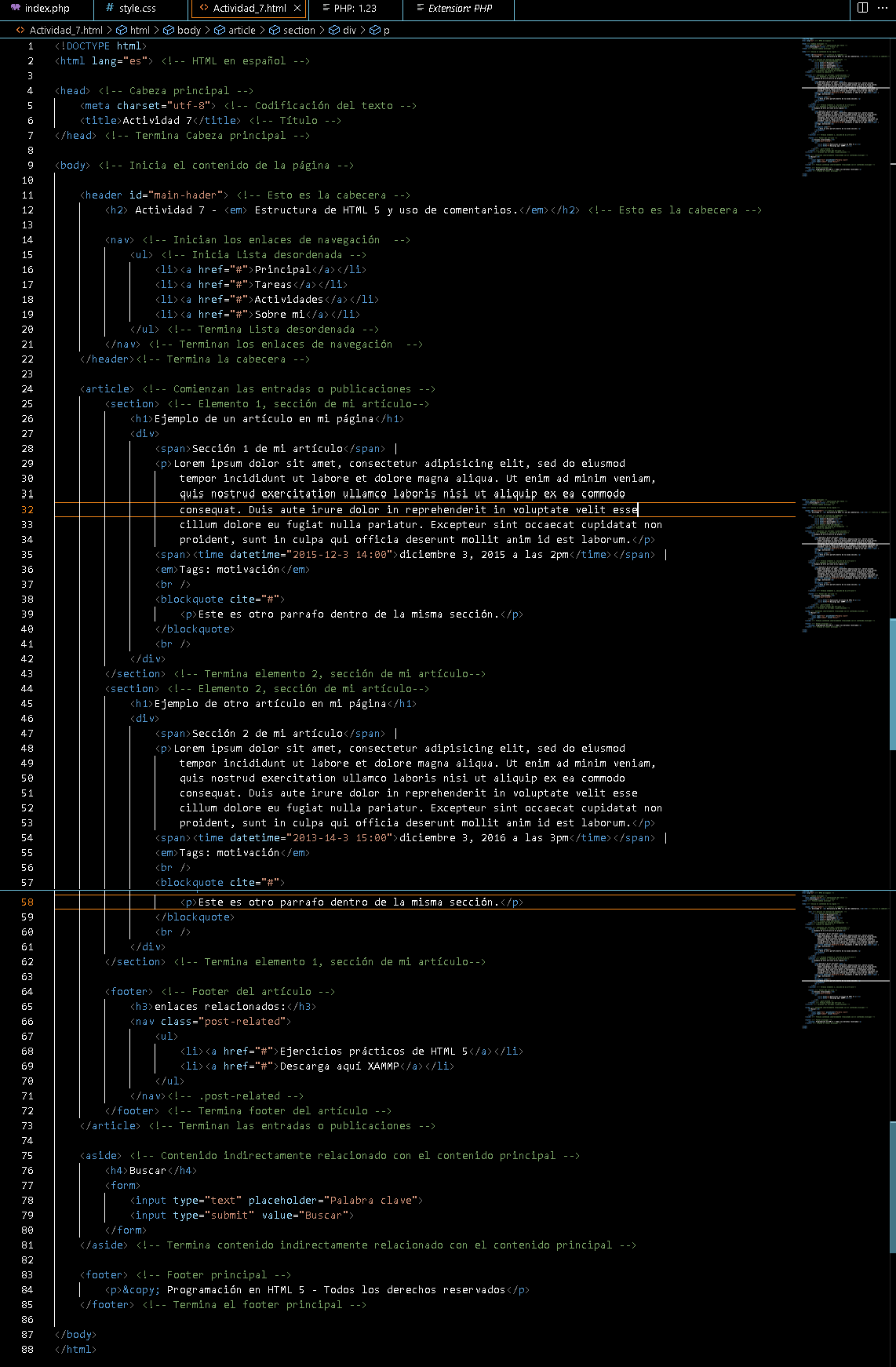896x1367 pixels.
Task: Click the HTML file icon on Actividad_7 tab
Action: [x=204, y=9]
